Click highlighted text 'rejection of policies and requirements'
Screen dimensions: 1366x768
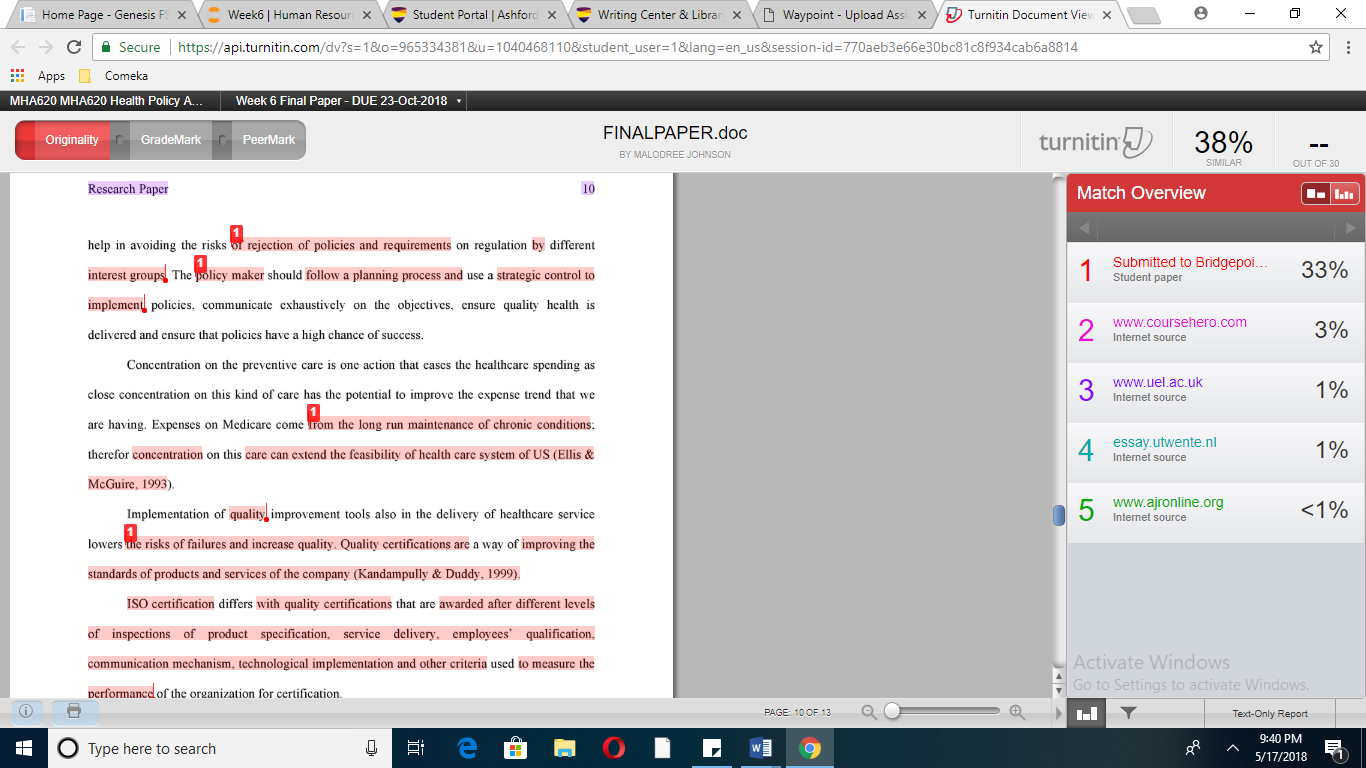coord(349,245)
